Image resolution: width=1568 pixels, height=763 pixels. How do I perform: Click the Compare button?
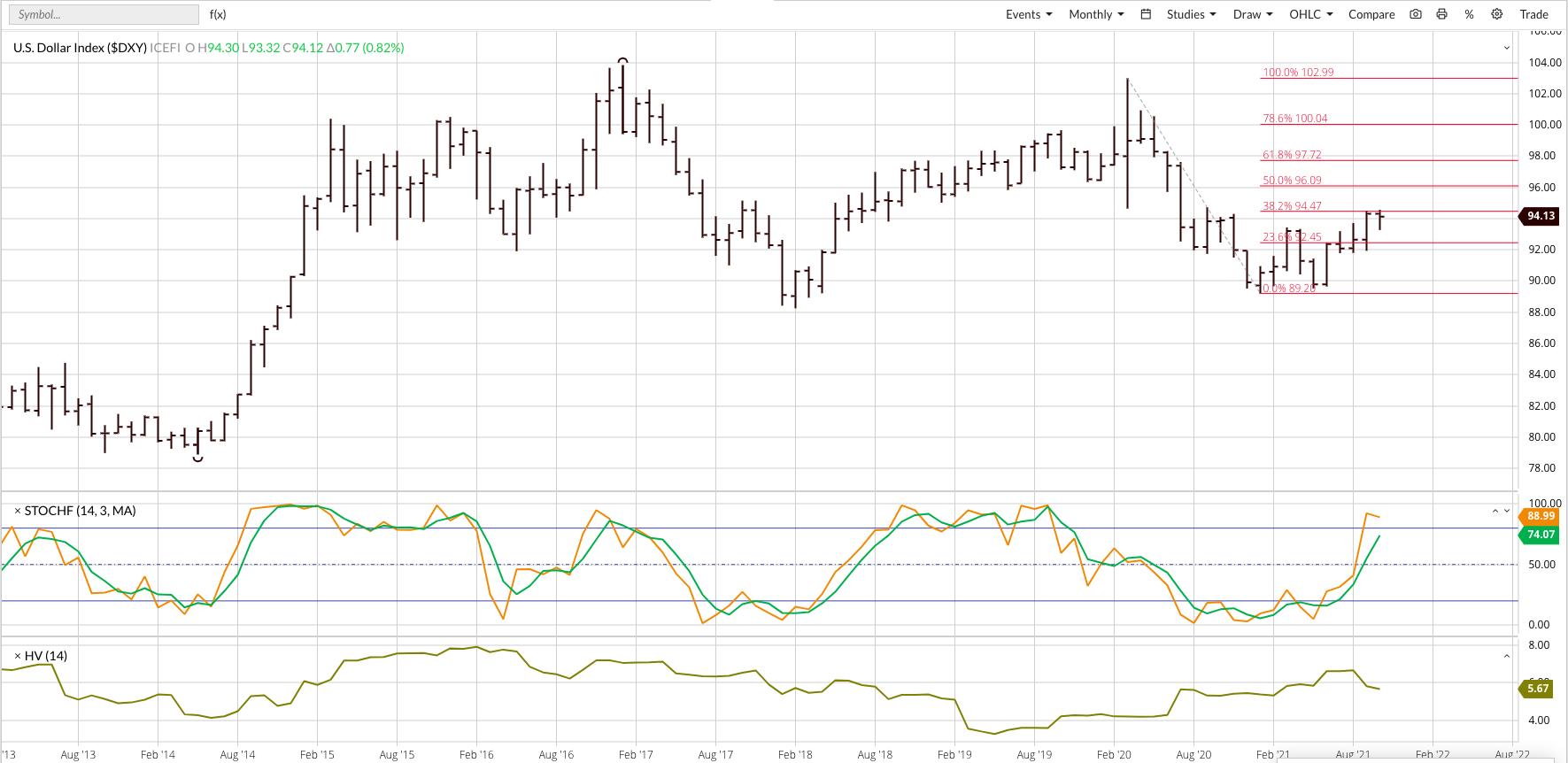1371,14
